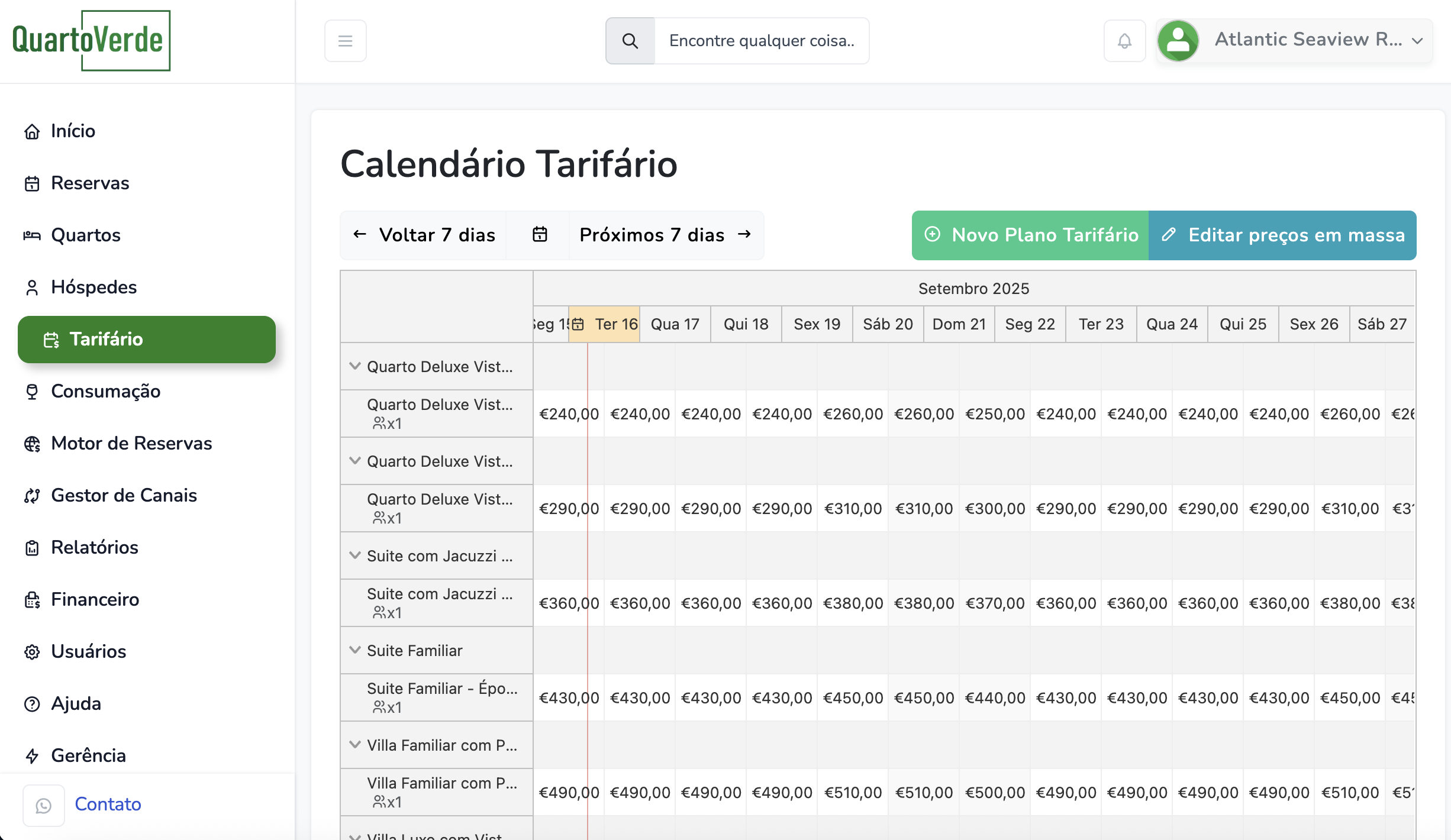
Task: Go to Reservas menu item
Action: pos(90,183)
